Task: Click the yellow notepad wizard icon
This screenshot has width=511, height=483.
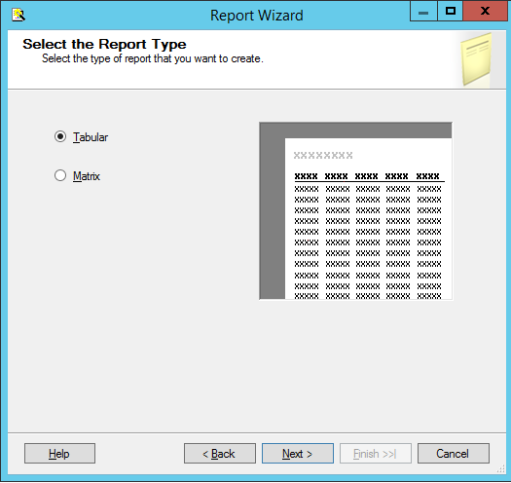Action: point(476,59)
